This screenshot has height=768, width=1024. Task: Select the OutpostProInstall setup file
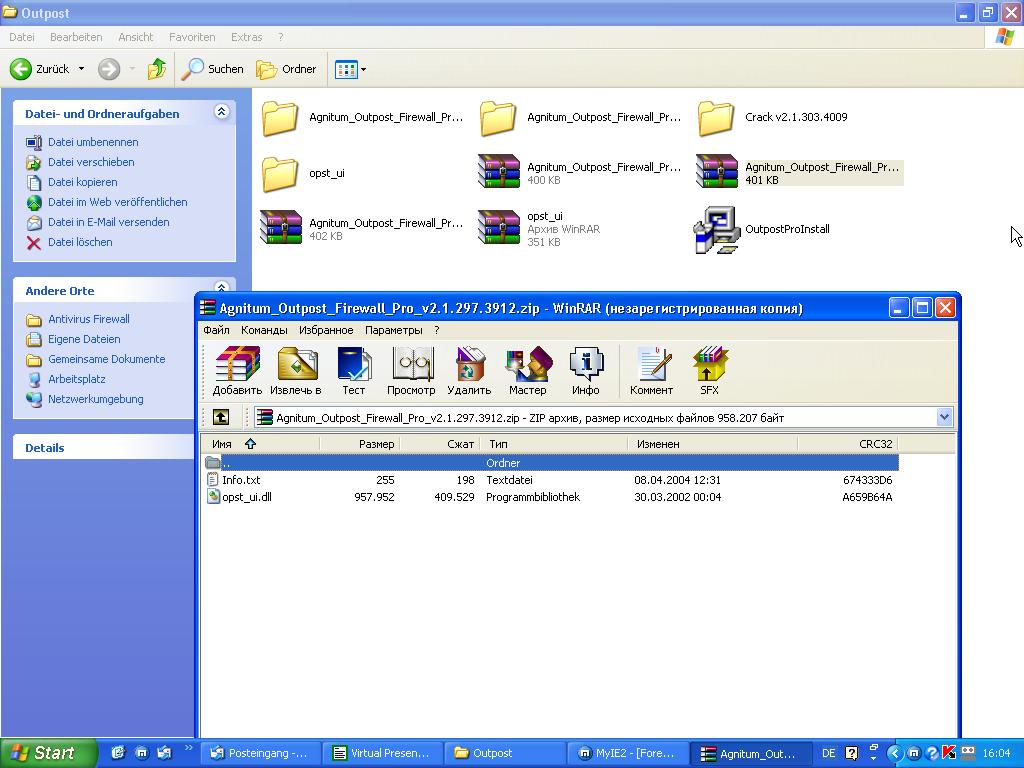pyautogui.click(x=762, y=229)
